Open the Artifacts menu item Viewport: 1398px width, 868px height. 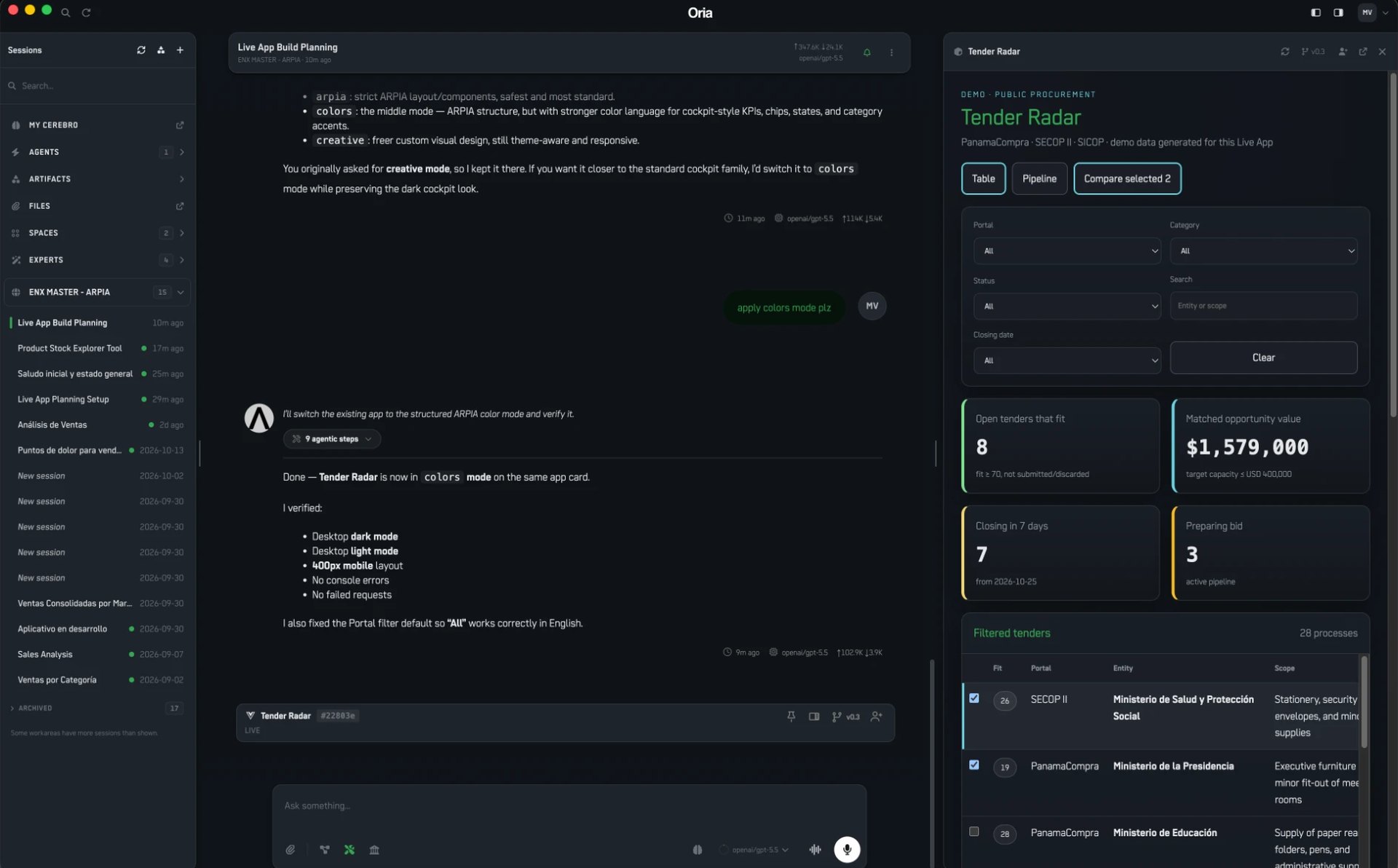point(98,179)
